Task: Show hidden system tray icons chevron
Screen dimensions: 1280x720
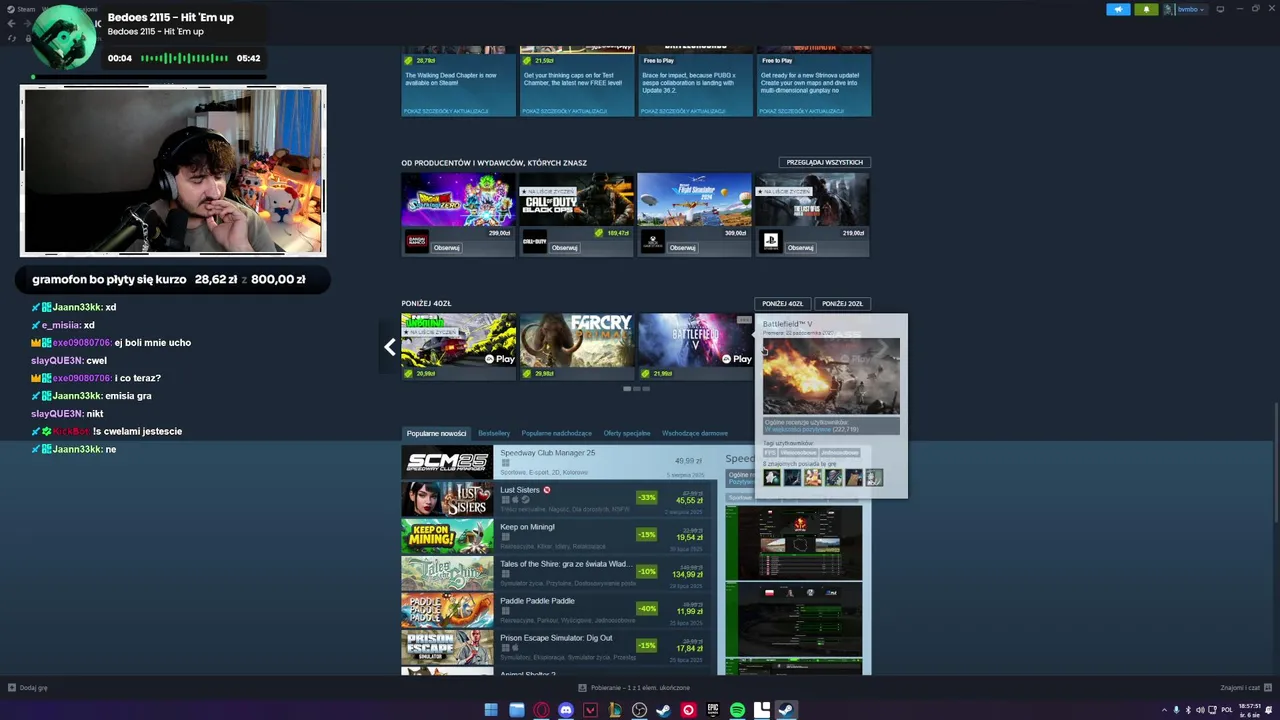Action: point(1163,710)
